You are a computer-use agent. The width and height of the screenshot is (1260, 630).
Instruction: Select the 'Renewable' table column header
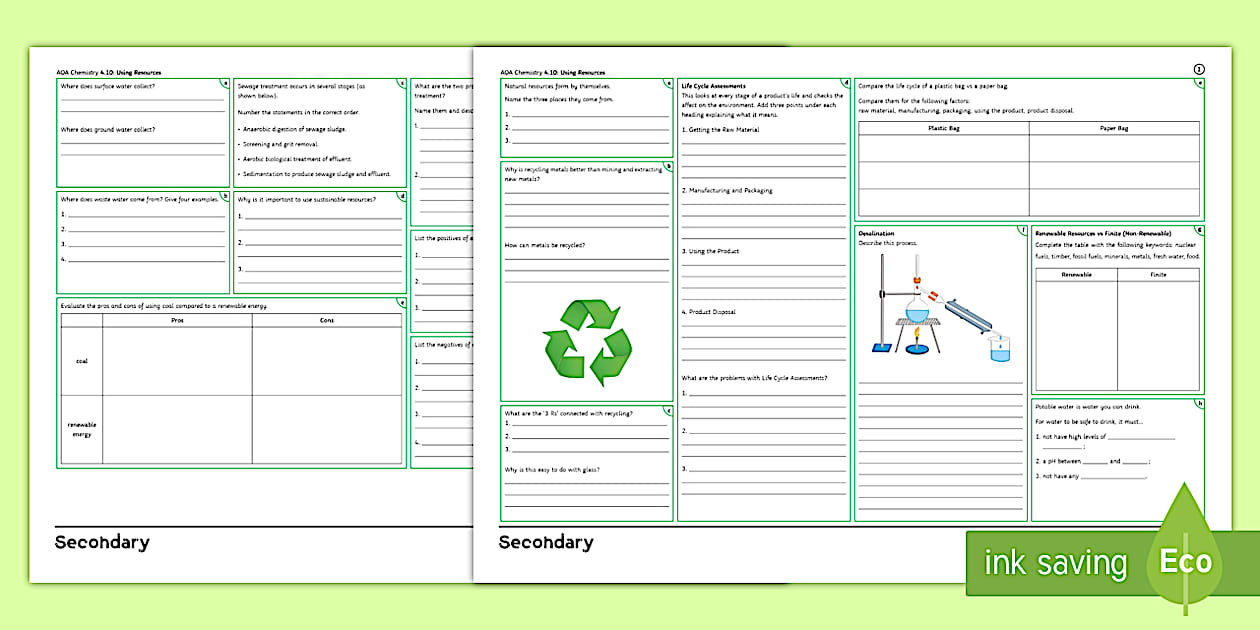[x=1076, y=274]
